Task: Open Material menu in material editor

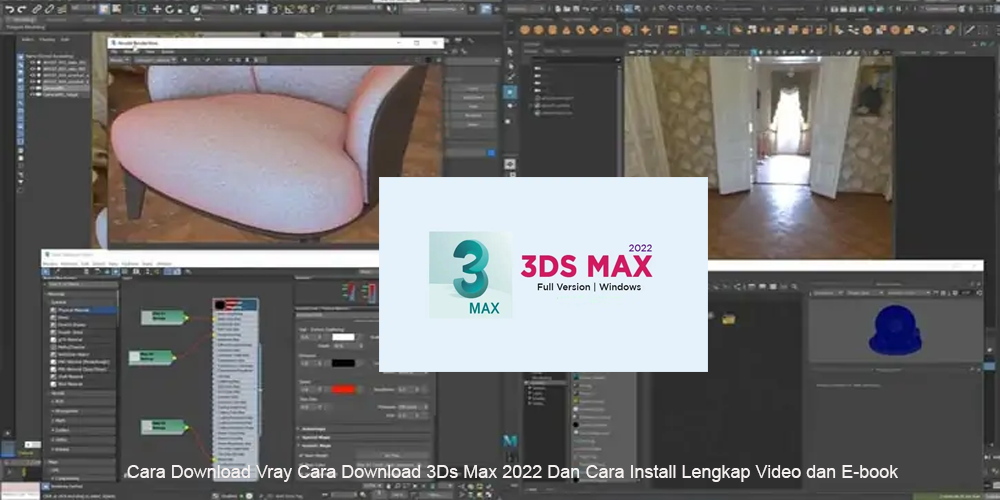Action: tap(69, 263)
